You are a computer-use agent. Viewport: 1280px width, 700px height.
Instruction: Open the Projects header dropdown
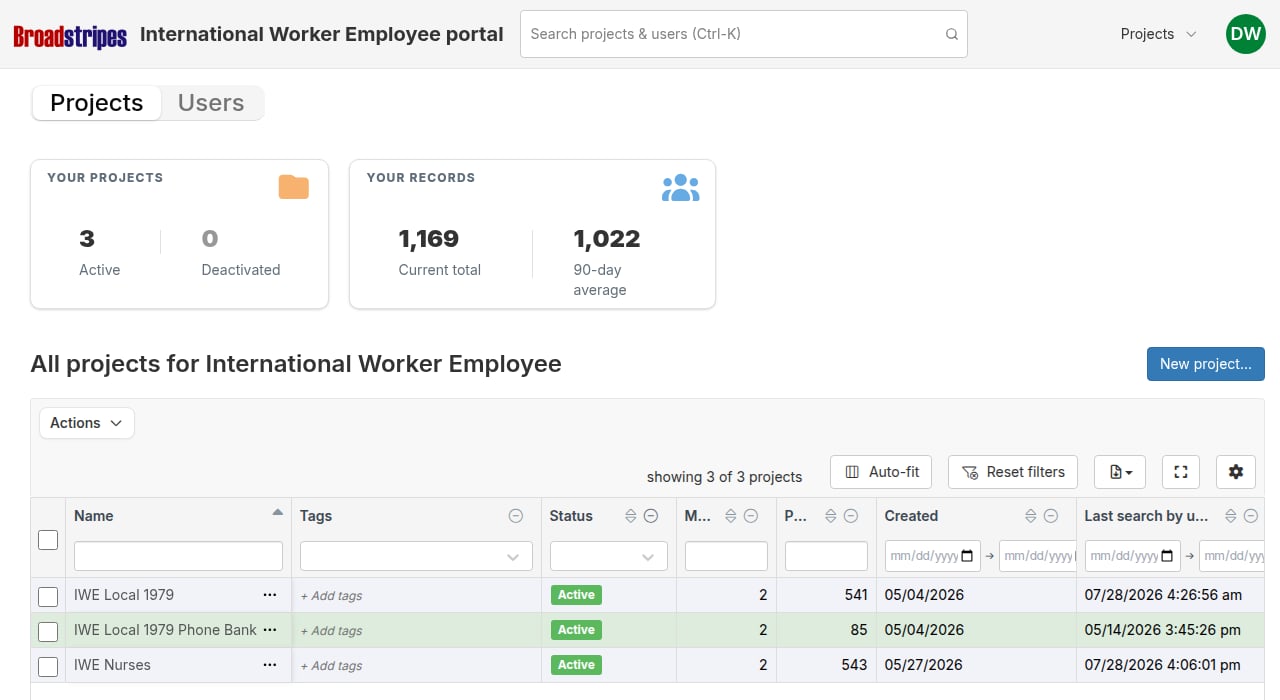point(1158,34)
